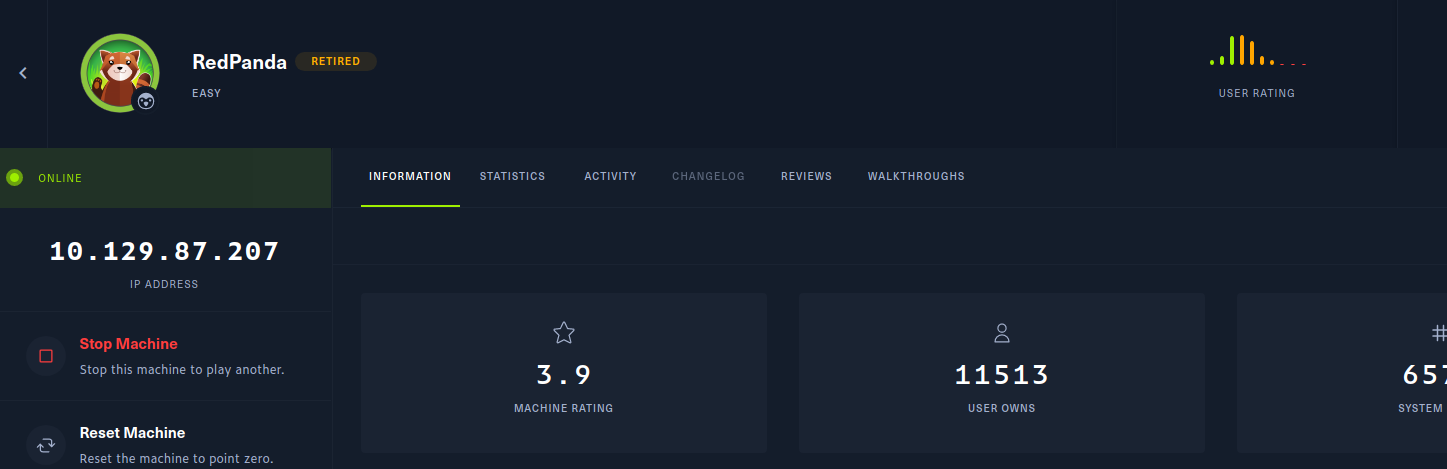Click the EASY difficulty label
The image size is (1447, 469).
[x=206, y=93]
